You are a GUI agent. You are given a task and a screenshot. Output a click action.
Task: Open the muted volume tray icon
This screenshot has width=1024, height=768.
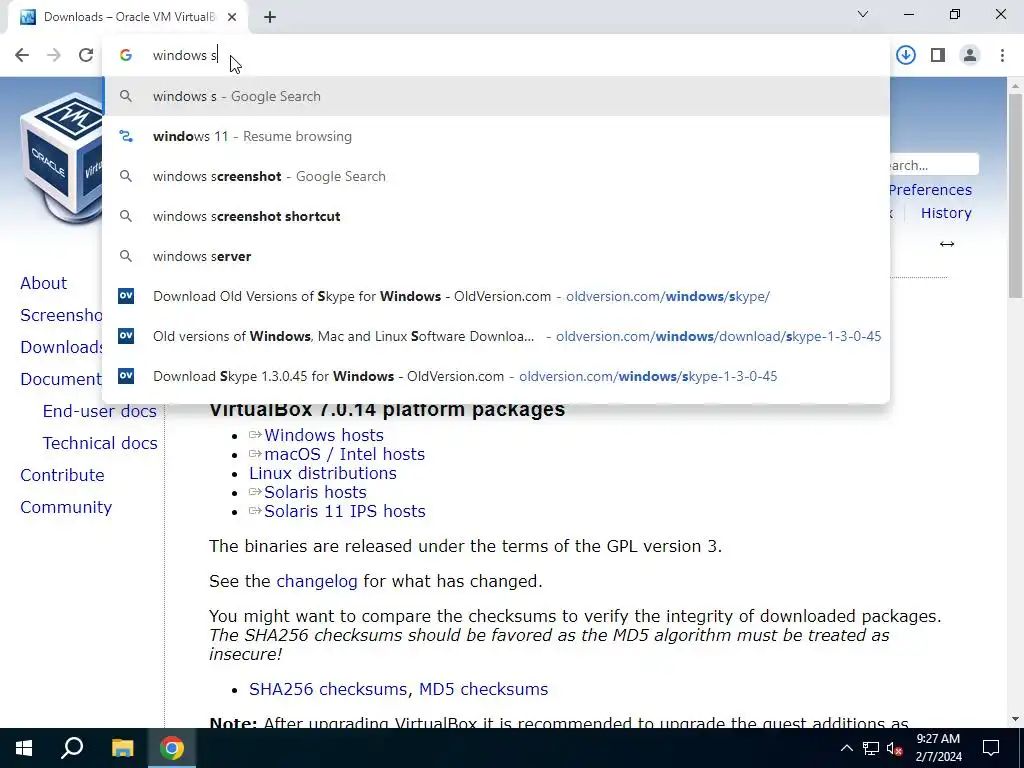pyautogui.click(x=894, y=748)
